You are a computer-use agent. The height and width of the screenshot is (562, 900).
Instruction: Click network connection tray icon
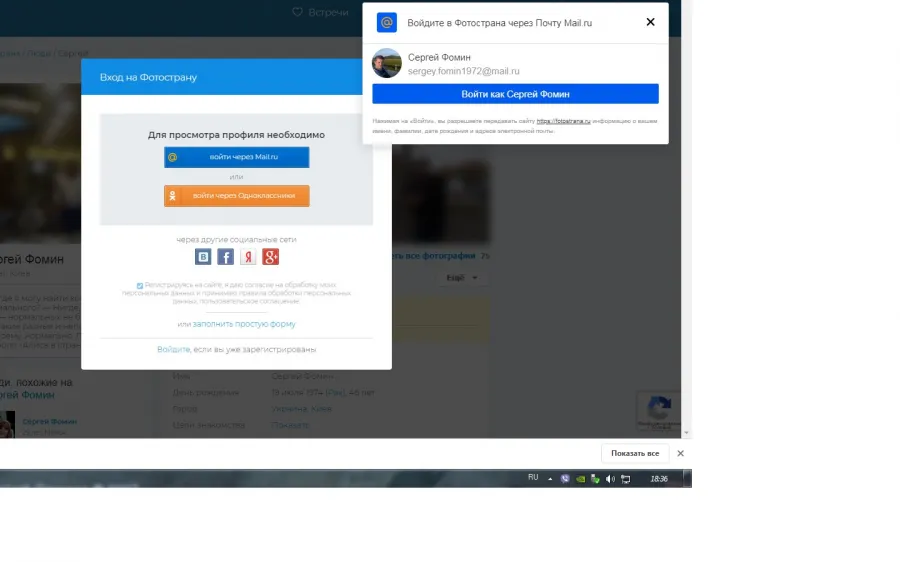point(626,479)
